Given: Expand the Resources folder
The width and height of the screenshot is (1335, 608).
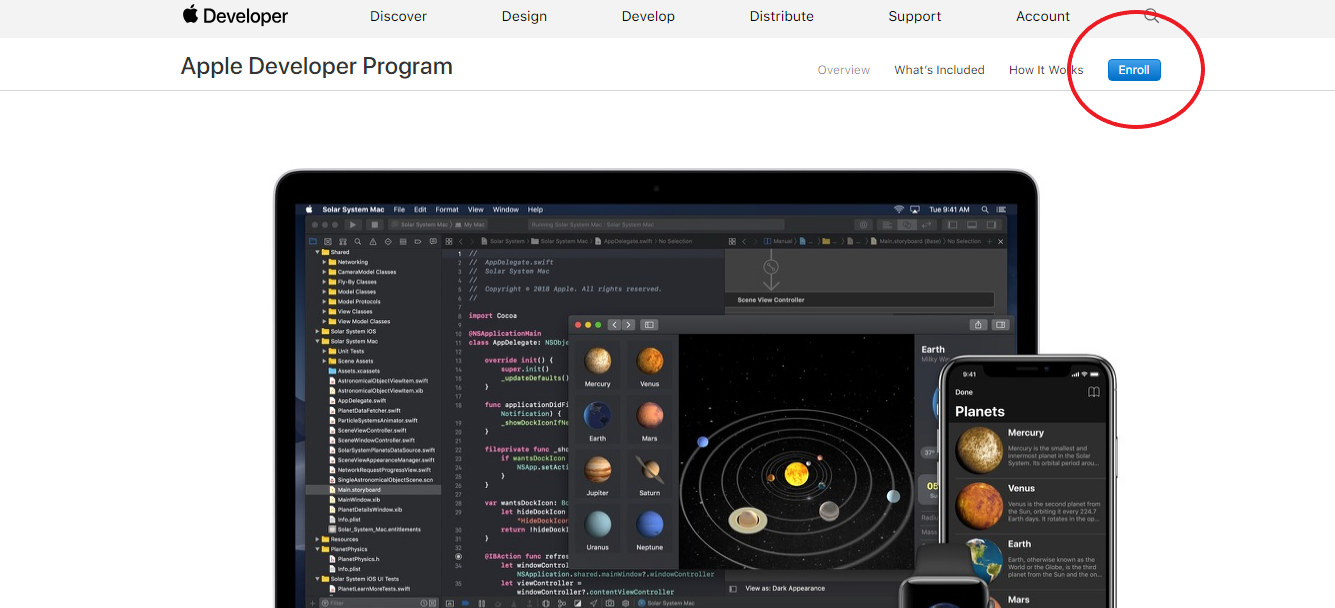Looking at the screenshot, I should click(x=317, y=539).
